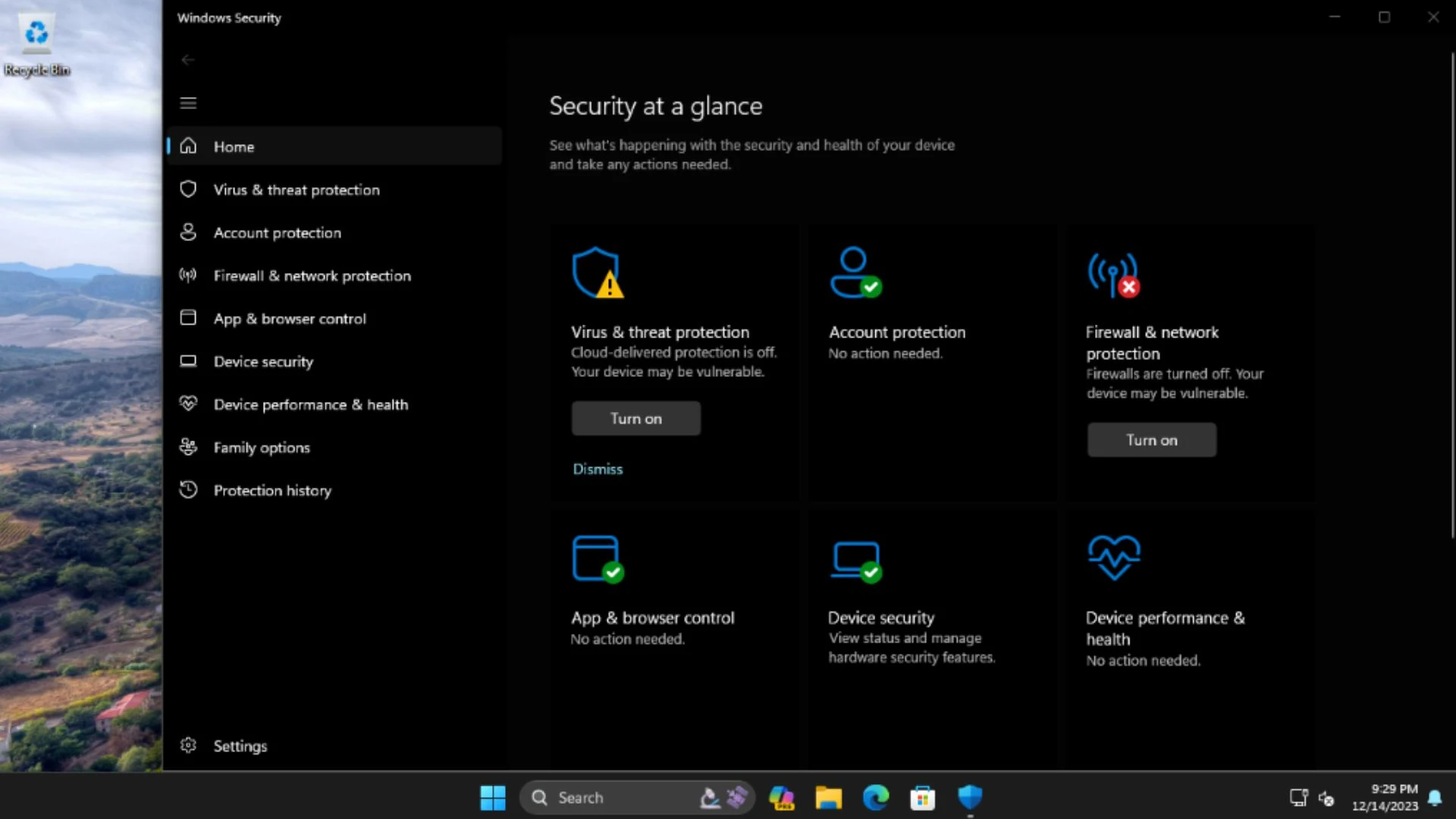The width and height of the screenshot is (1456, 819).
Task: Select Firewall & network protection sidebar item
Action: 312,275
